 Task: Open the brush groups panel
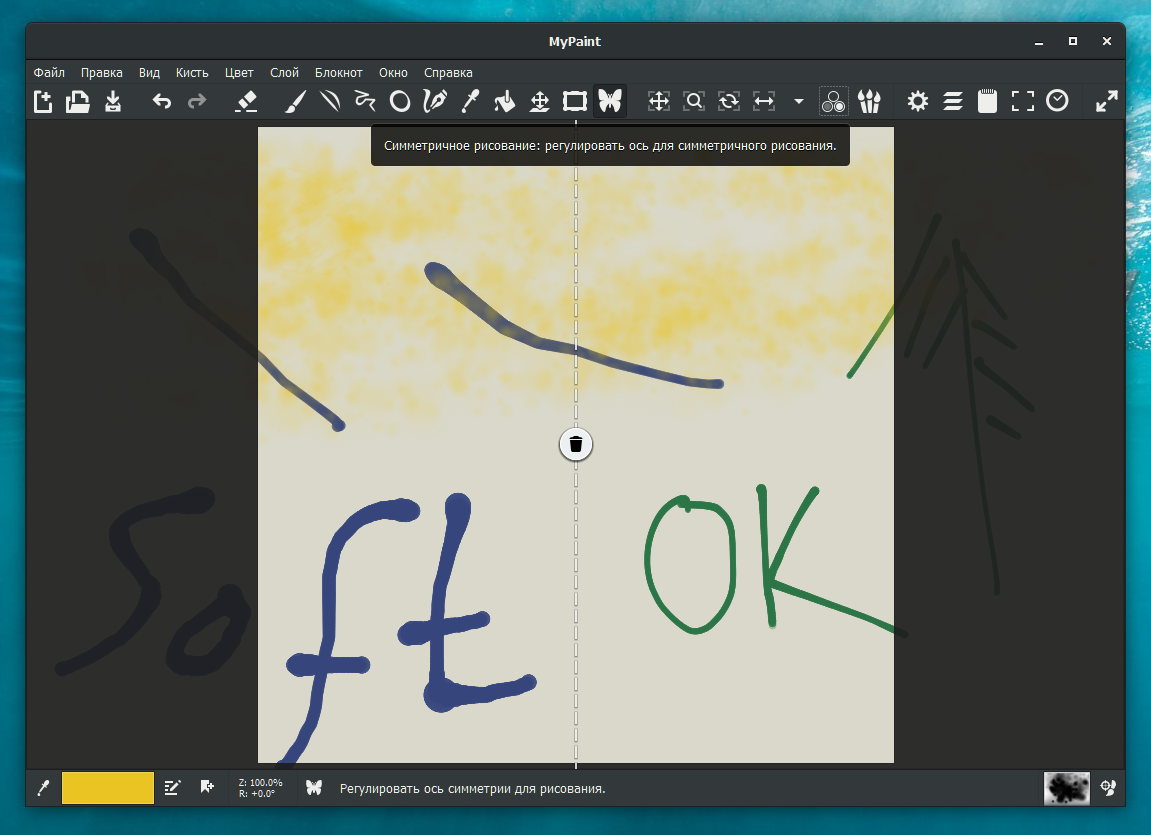(x=869, y=101)
